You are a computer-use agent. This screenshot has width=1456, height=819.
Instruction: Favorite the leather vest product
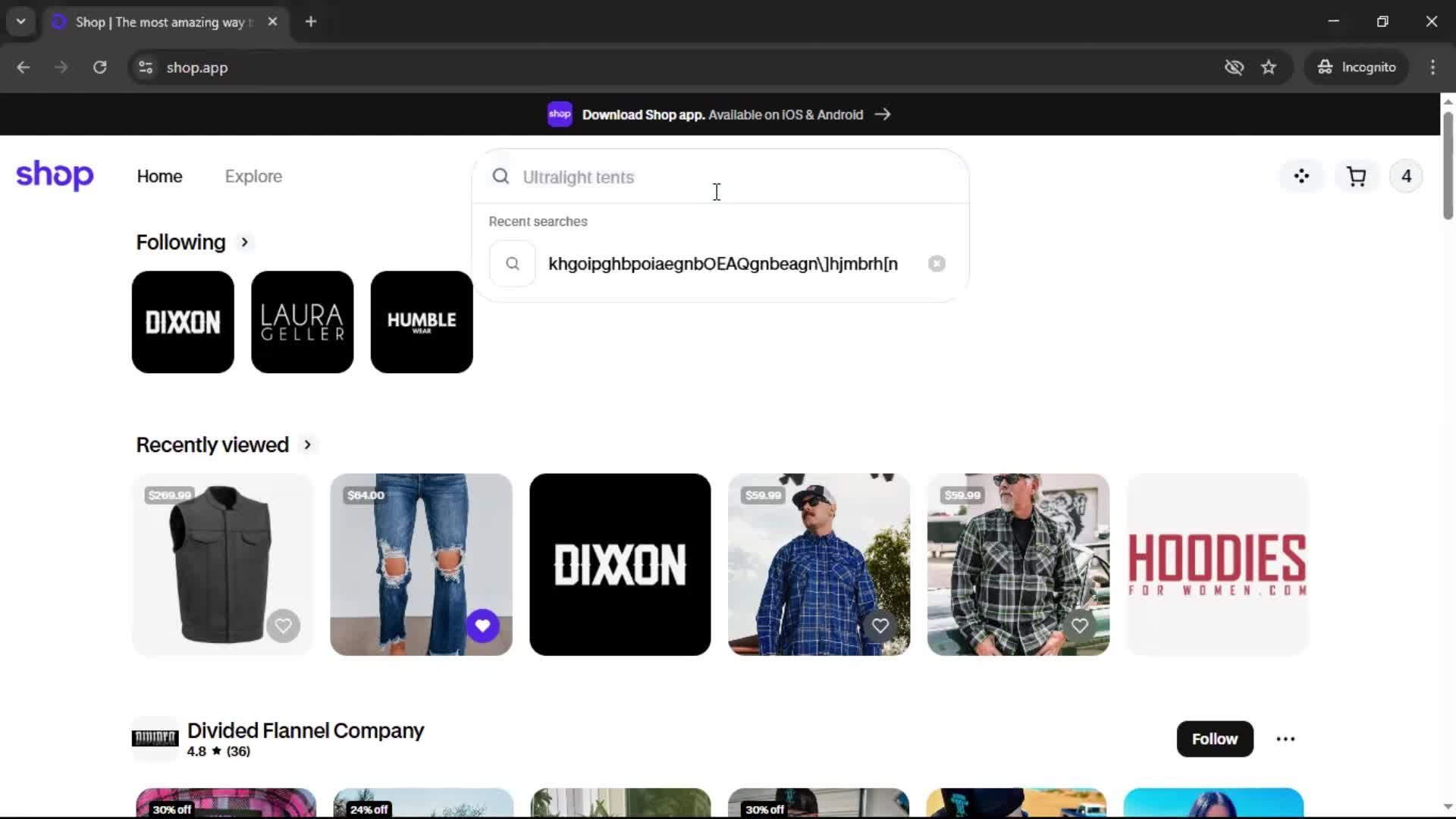click(283, 626)
